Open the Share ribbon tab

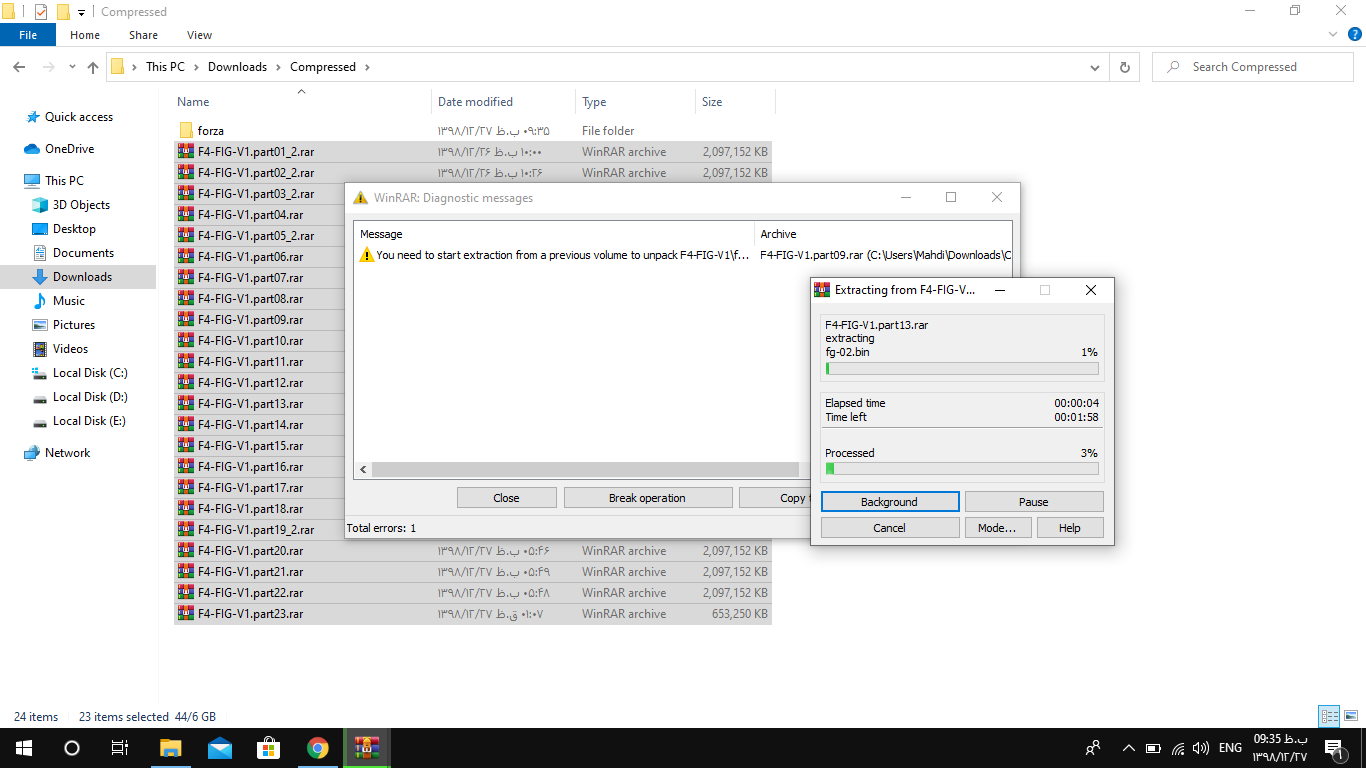(143, 35)
